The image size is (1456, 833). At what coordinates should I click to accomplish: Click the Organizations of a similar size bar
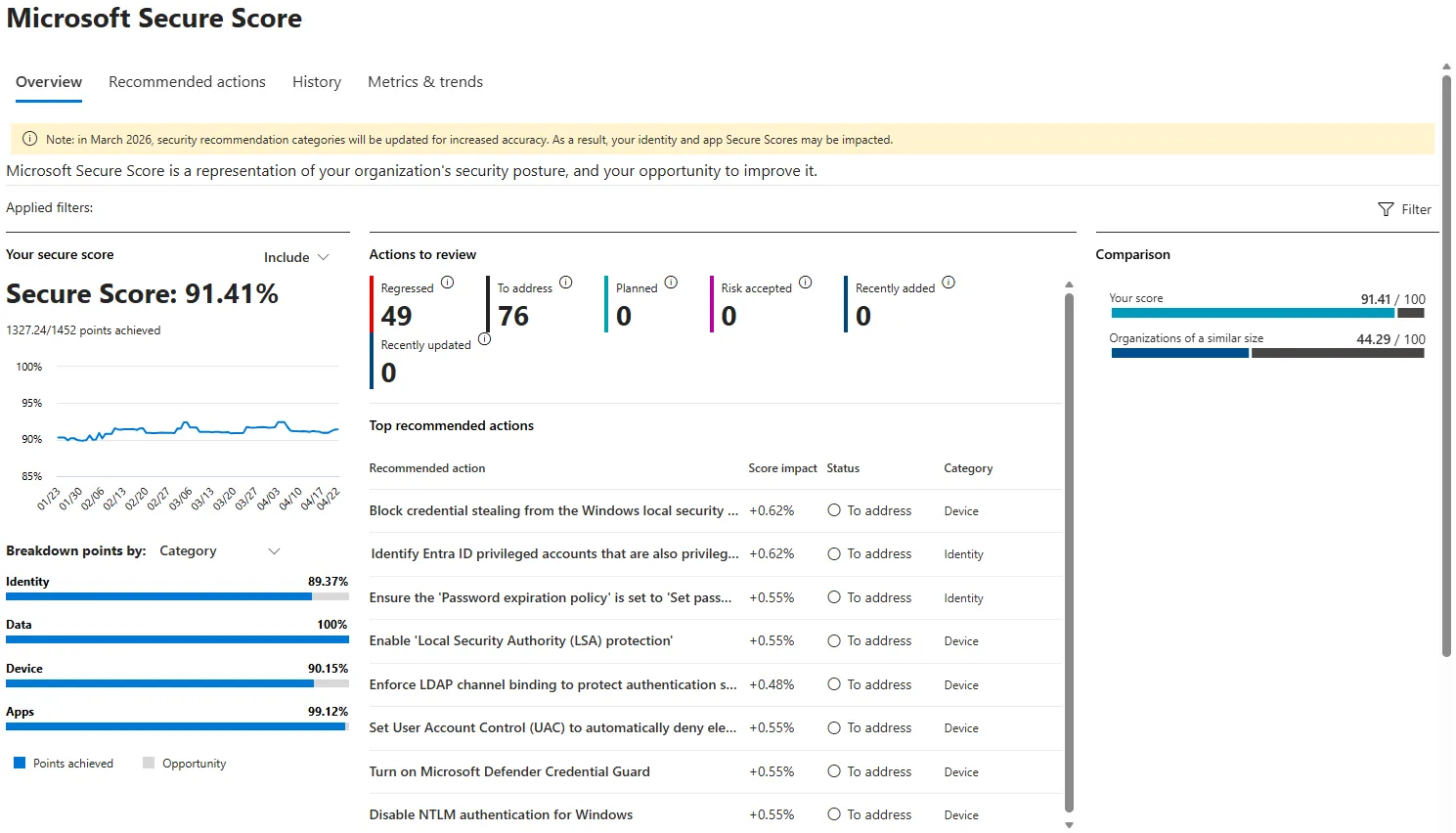(x=1267, y=353)
